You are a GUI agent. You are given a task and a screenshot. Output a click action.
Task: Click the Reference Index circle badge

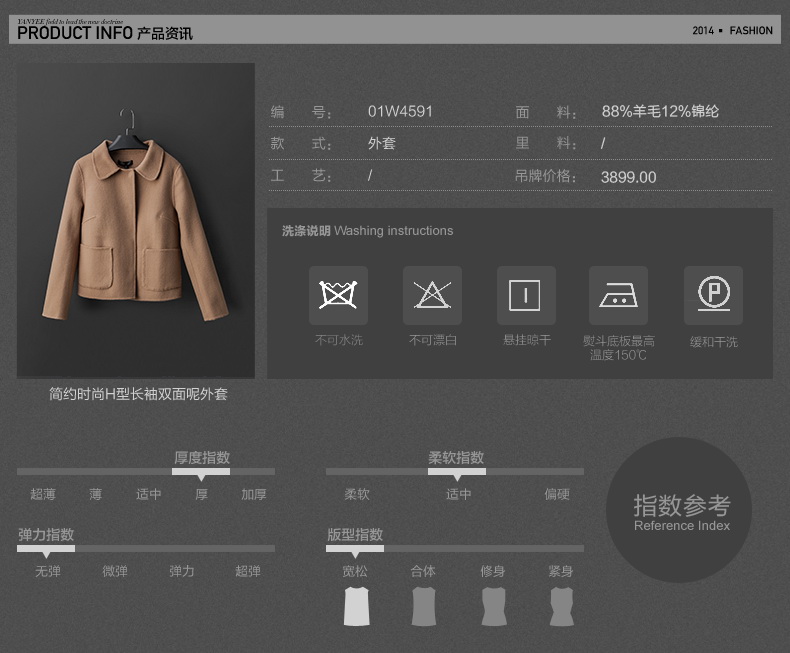pyautogui.click(x=681, y=510)
